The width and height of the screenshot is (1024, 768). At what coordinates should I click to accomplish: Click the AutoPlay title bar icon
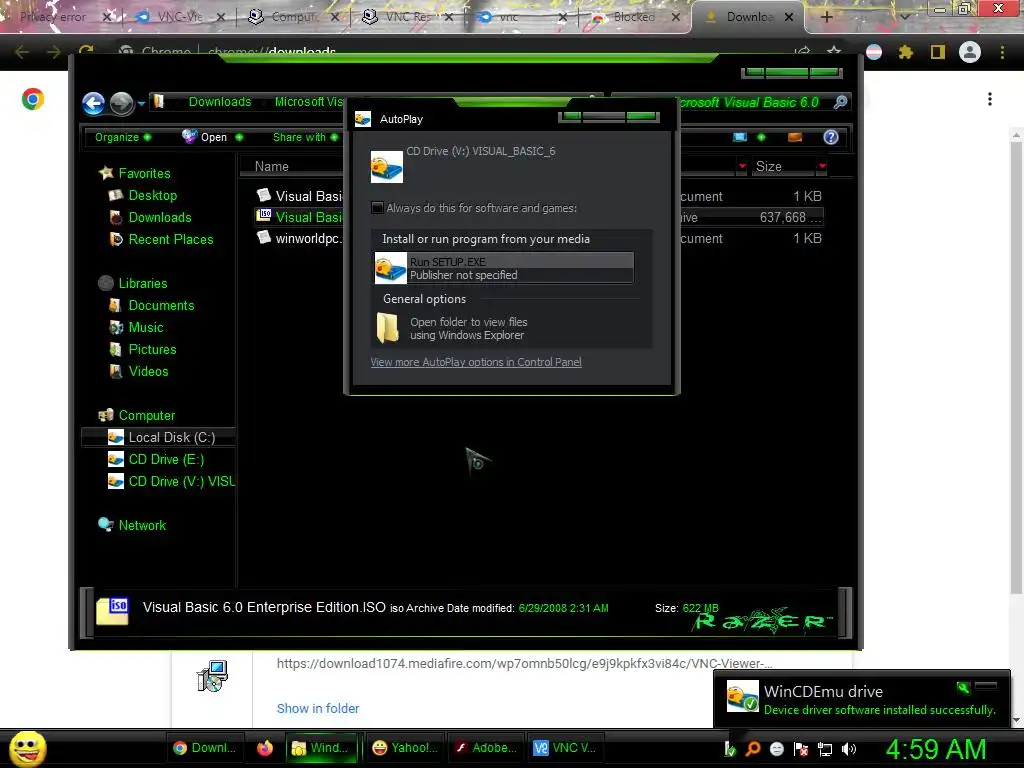[362, 119]
